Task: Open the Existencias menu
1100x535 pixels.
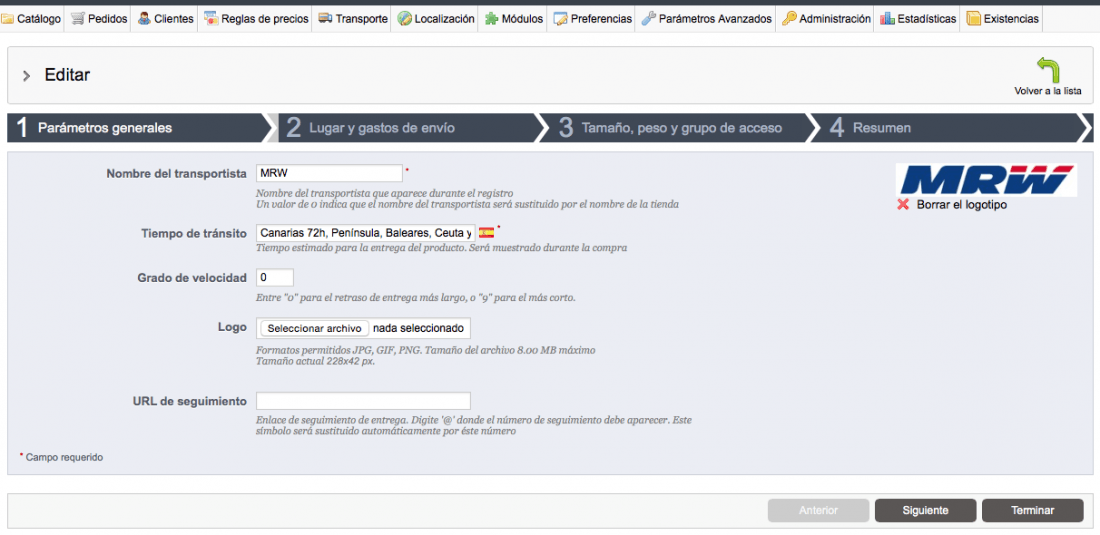Action: (1002, 19)
